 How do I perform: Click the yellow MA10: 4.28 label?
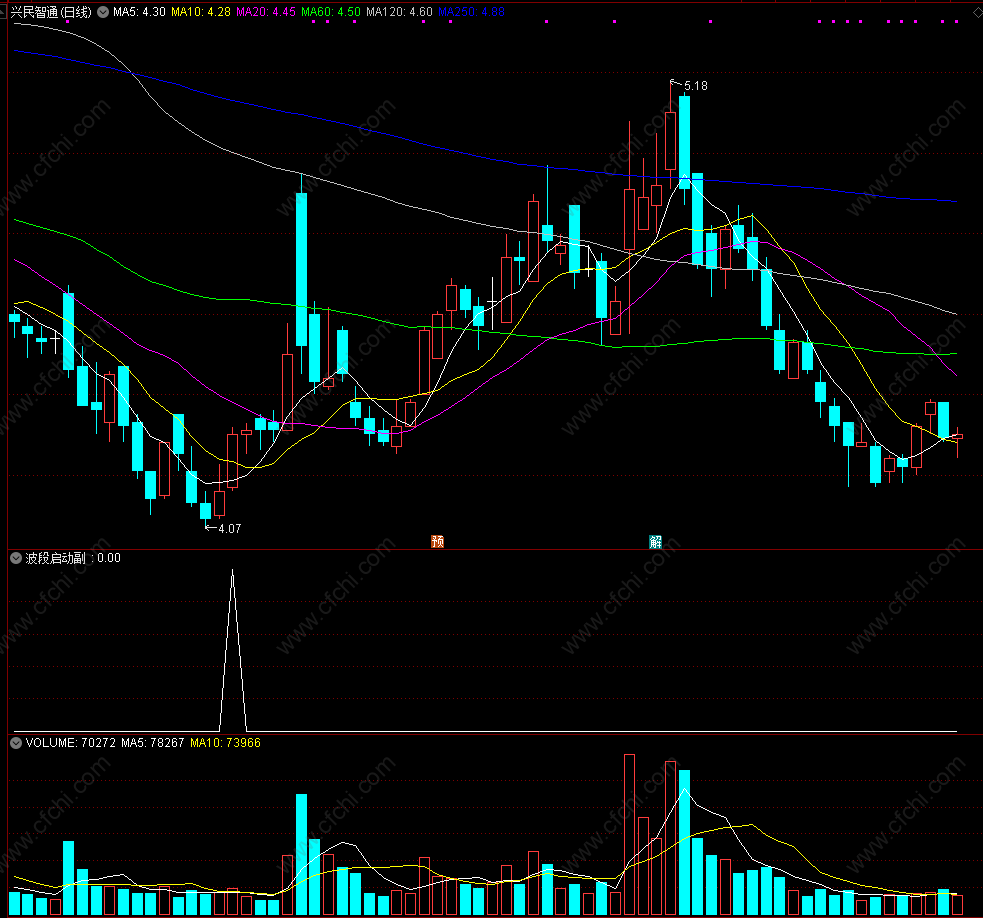coord(201,12)
